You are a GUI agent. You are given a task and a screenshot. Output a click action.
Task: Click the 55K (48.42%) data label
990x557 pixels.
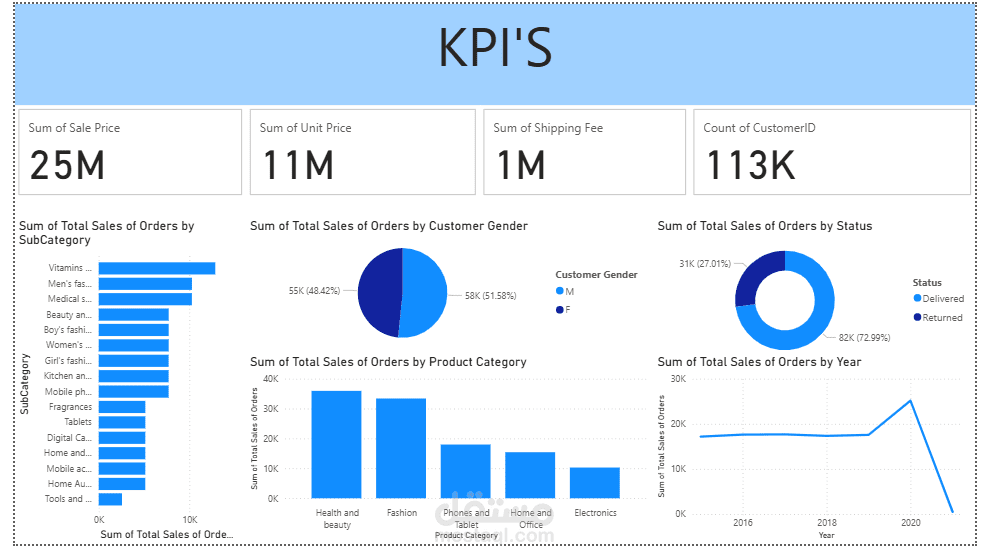tap(314, 290)
